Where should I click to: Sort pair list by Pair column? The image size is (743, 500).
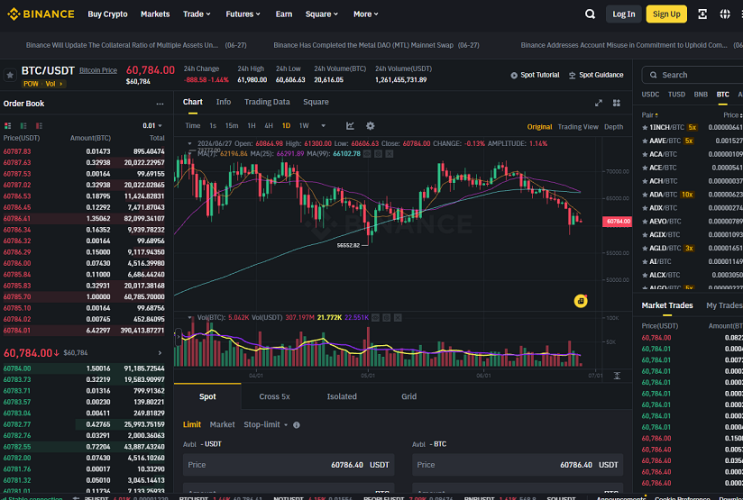(650, 115)
